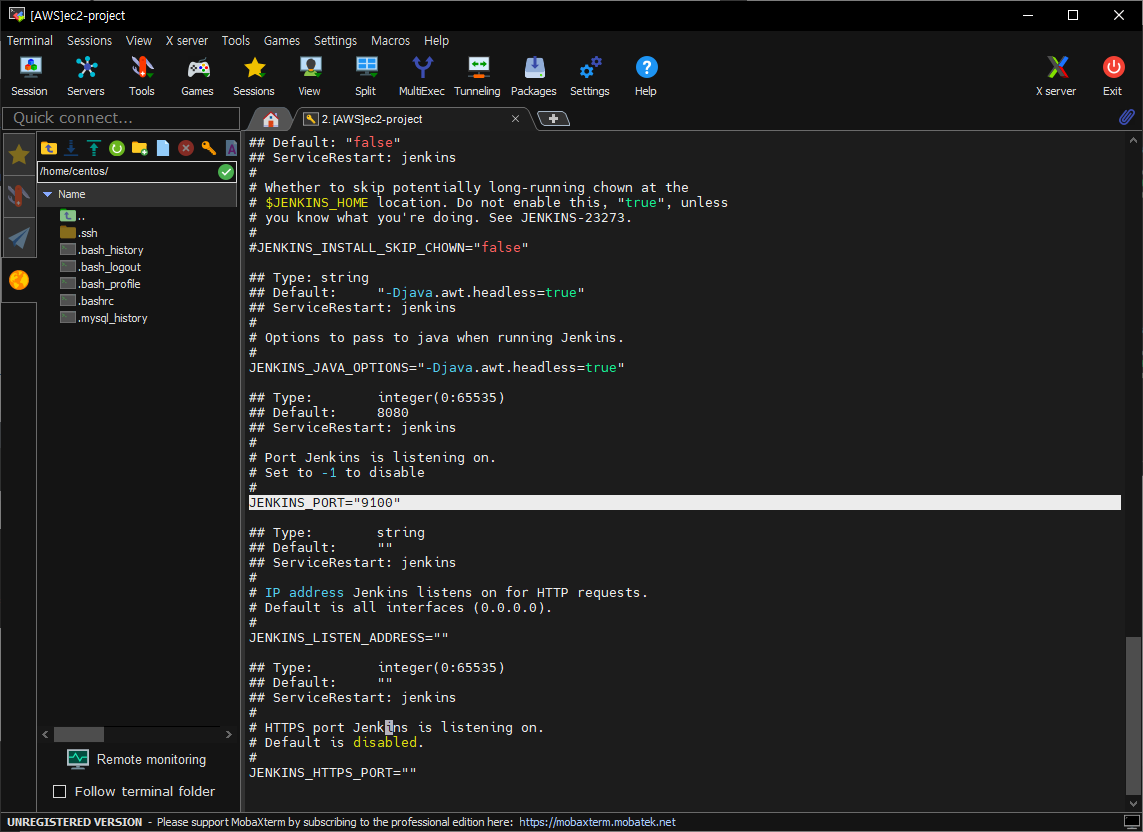The image size is (1143, 832).
Task: Click the file list horizontal scrollbar thumb
Action: tap(79, 734)
